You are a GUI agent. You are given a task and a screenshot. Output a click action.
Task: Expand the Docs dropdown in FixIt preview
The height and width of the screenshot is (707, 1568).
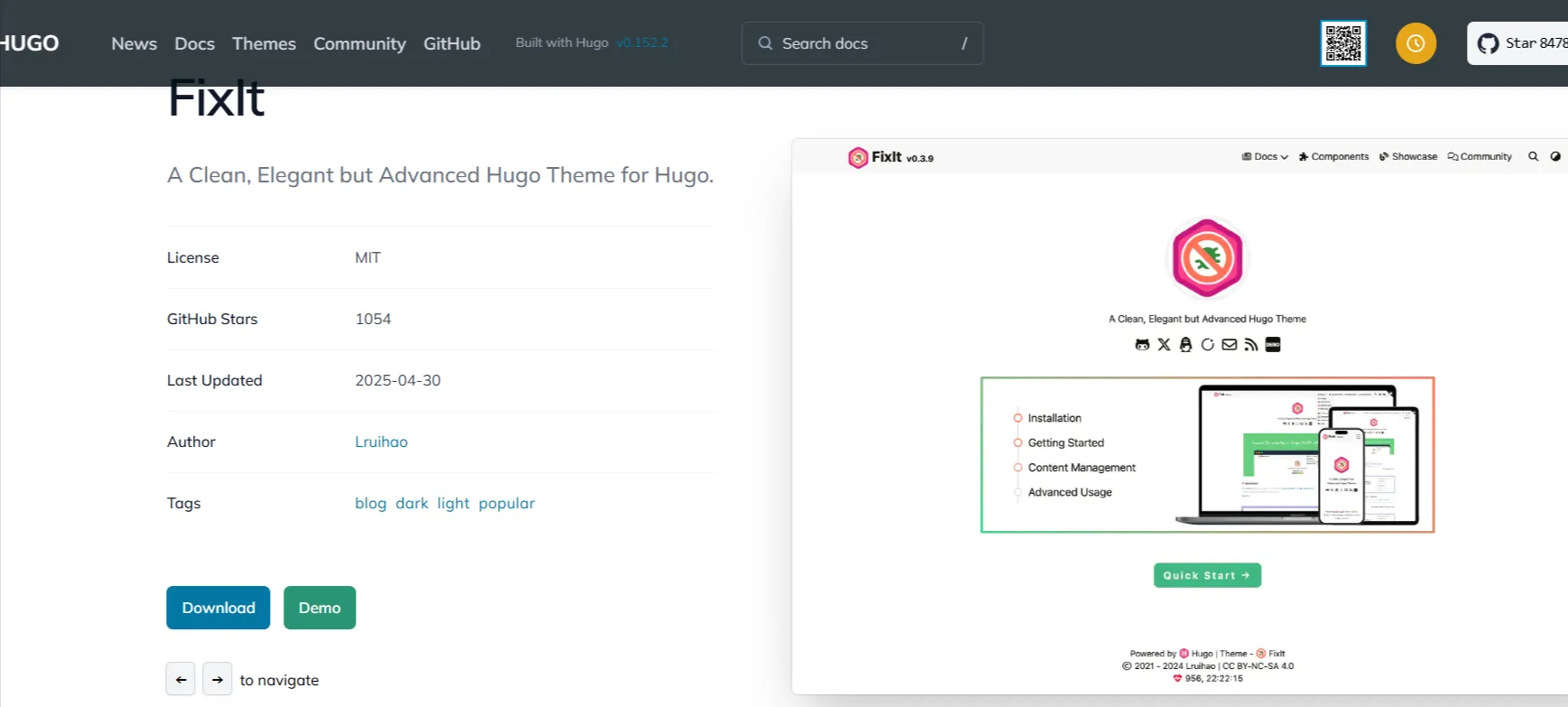1265,156
